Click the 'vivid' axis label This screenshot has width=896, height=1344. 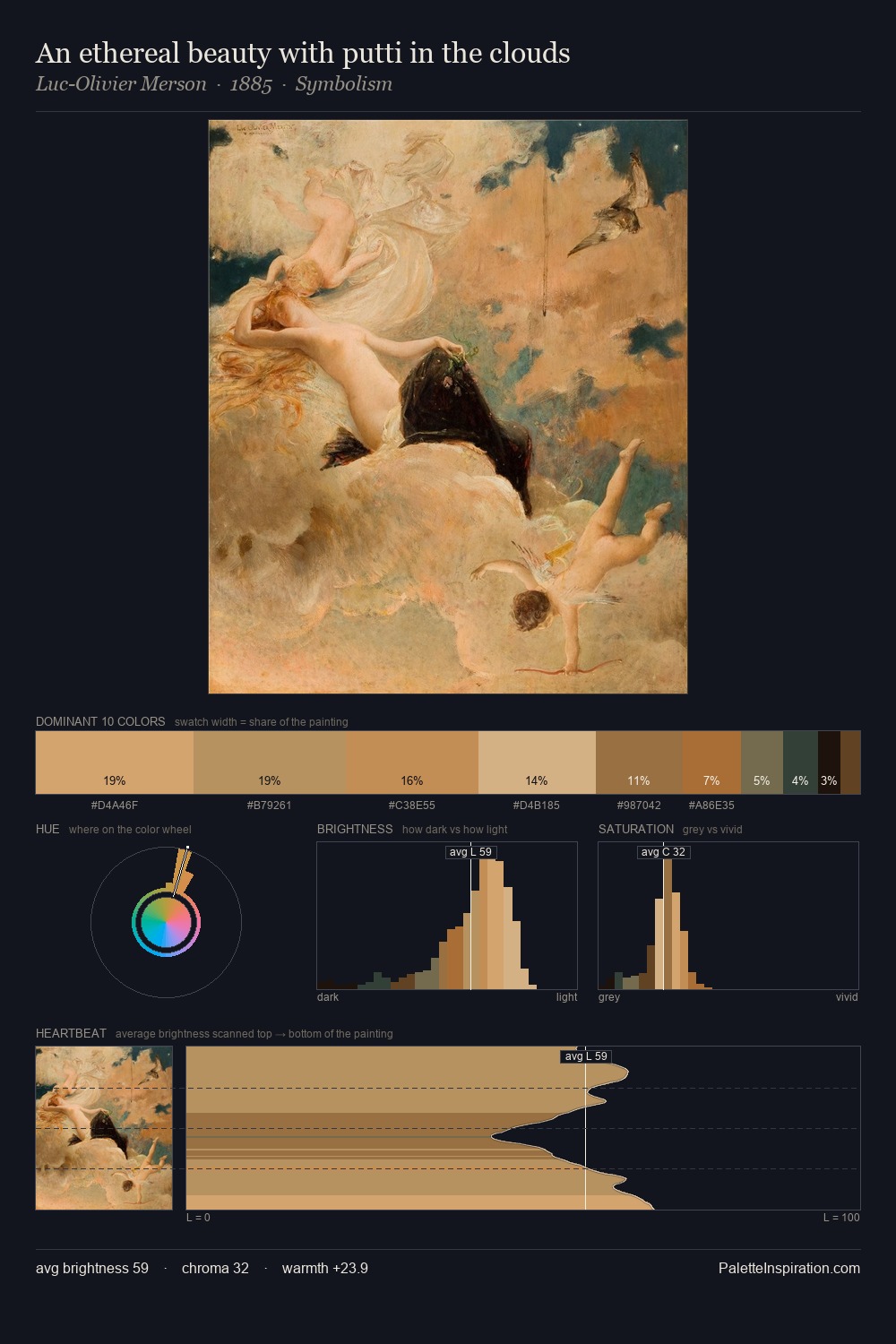pyautogui.click(x=847, y=997)
